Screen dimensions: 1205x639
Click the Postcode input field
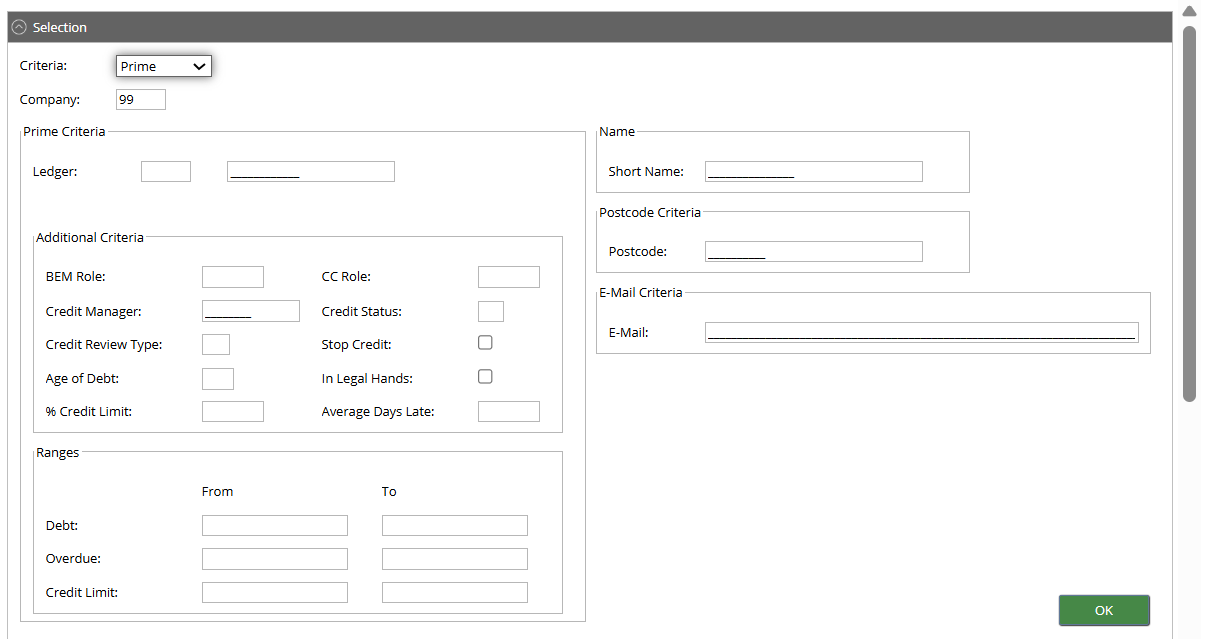(814, 251)
